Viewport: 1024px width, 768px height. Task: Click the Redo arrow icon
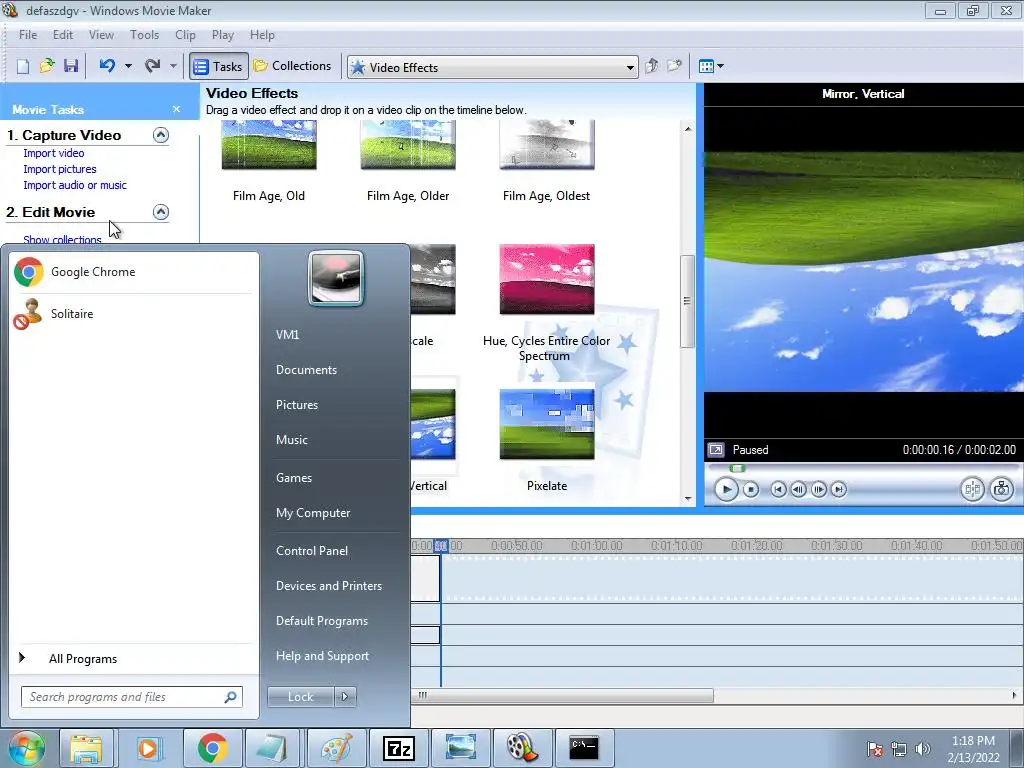[x=153, y=66]
